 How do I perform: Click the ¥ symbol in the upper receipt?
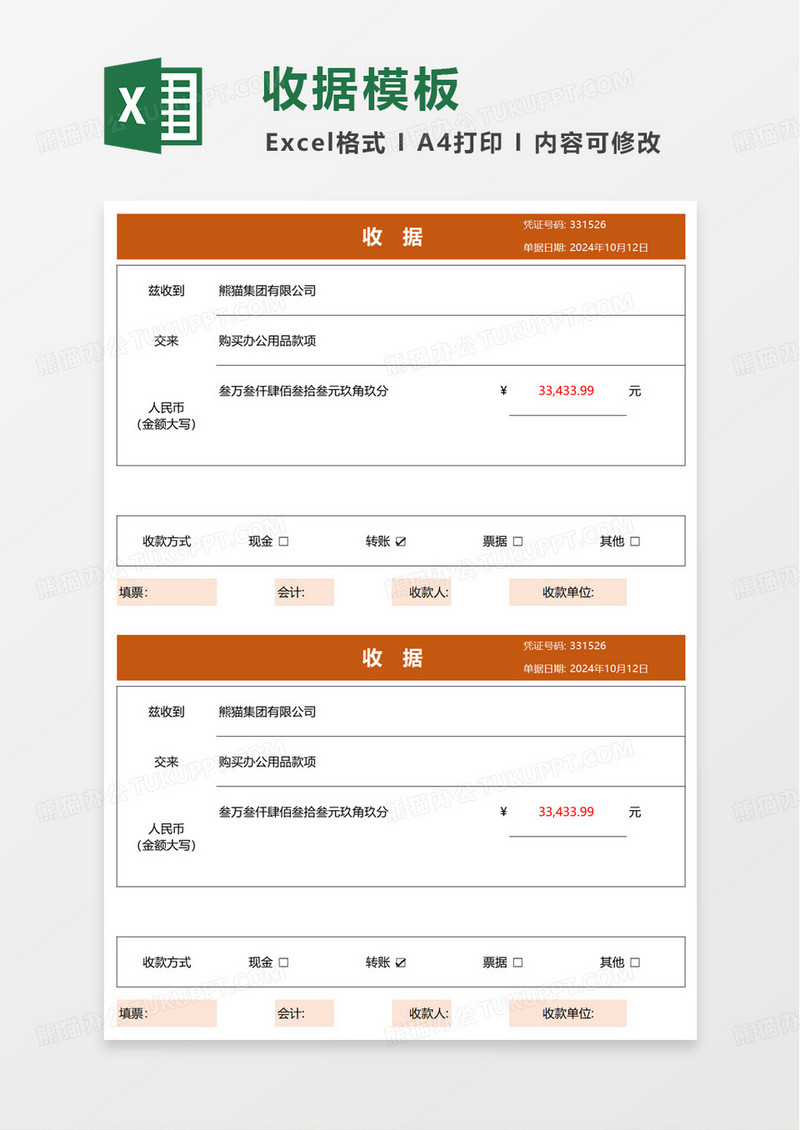pyautogui.click(x=503, y=391)
